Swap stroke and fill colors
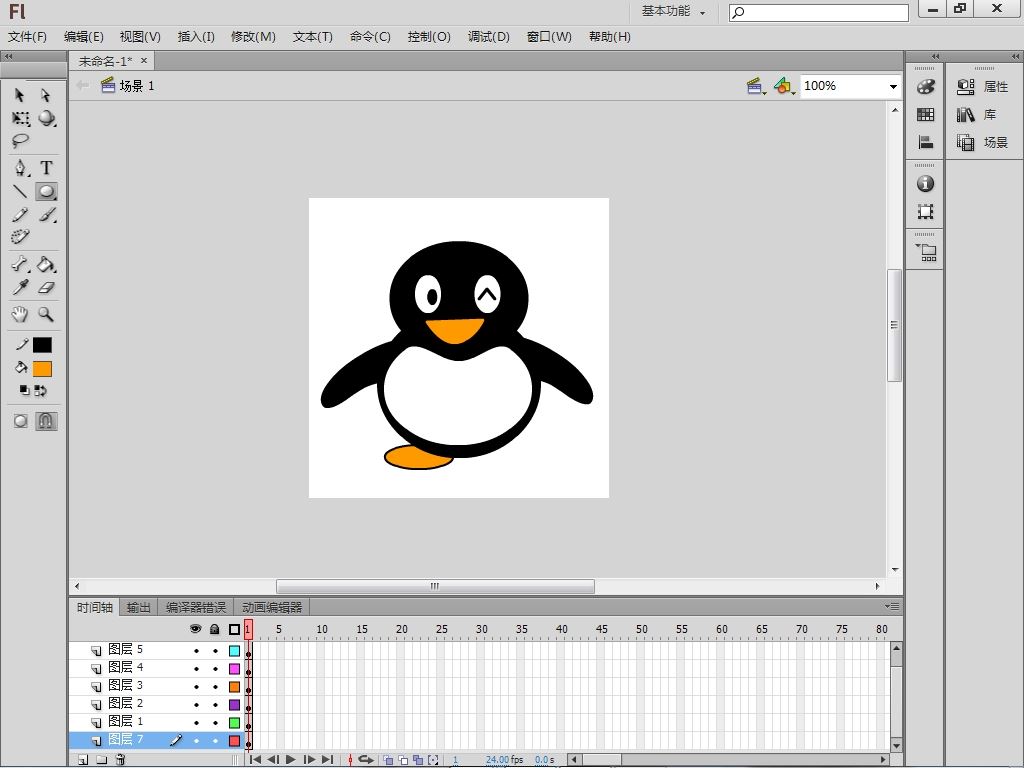This screenshot has width=1024, height=768. click(x=40, y=391)
